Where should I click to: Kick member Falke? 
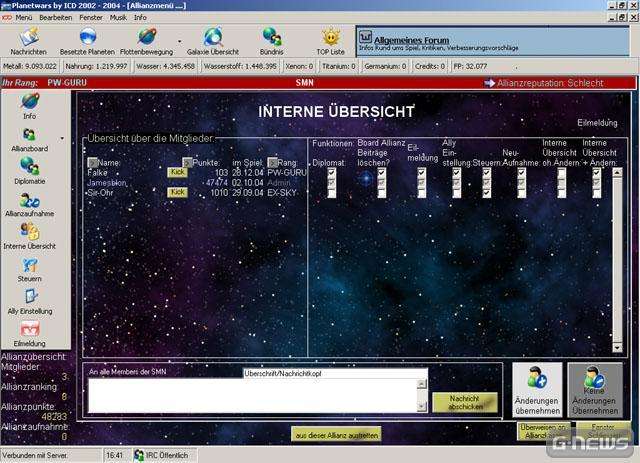click(178, 172)
